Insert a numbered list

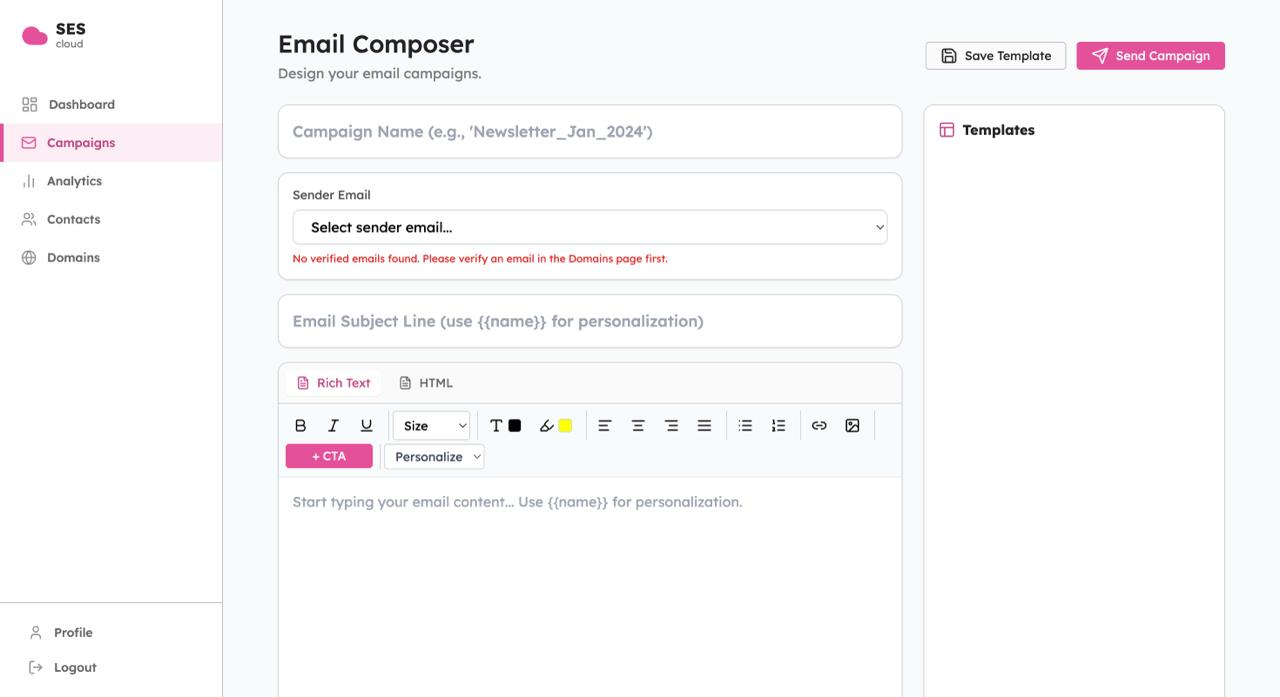click(778, 425)
